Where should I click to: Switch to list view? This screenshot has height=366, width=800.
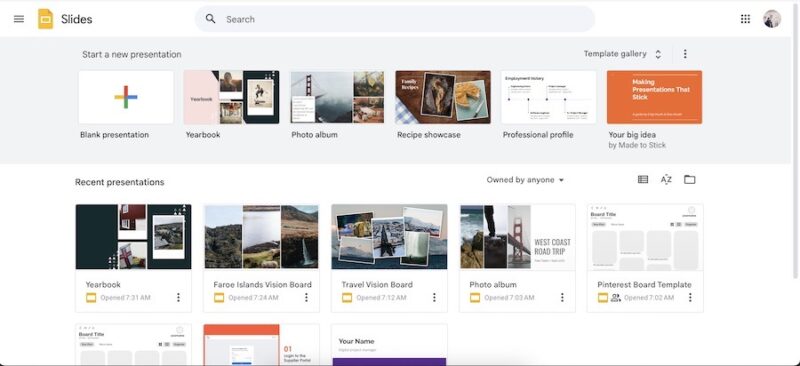point(643,179)
